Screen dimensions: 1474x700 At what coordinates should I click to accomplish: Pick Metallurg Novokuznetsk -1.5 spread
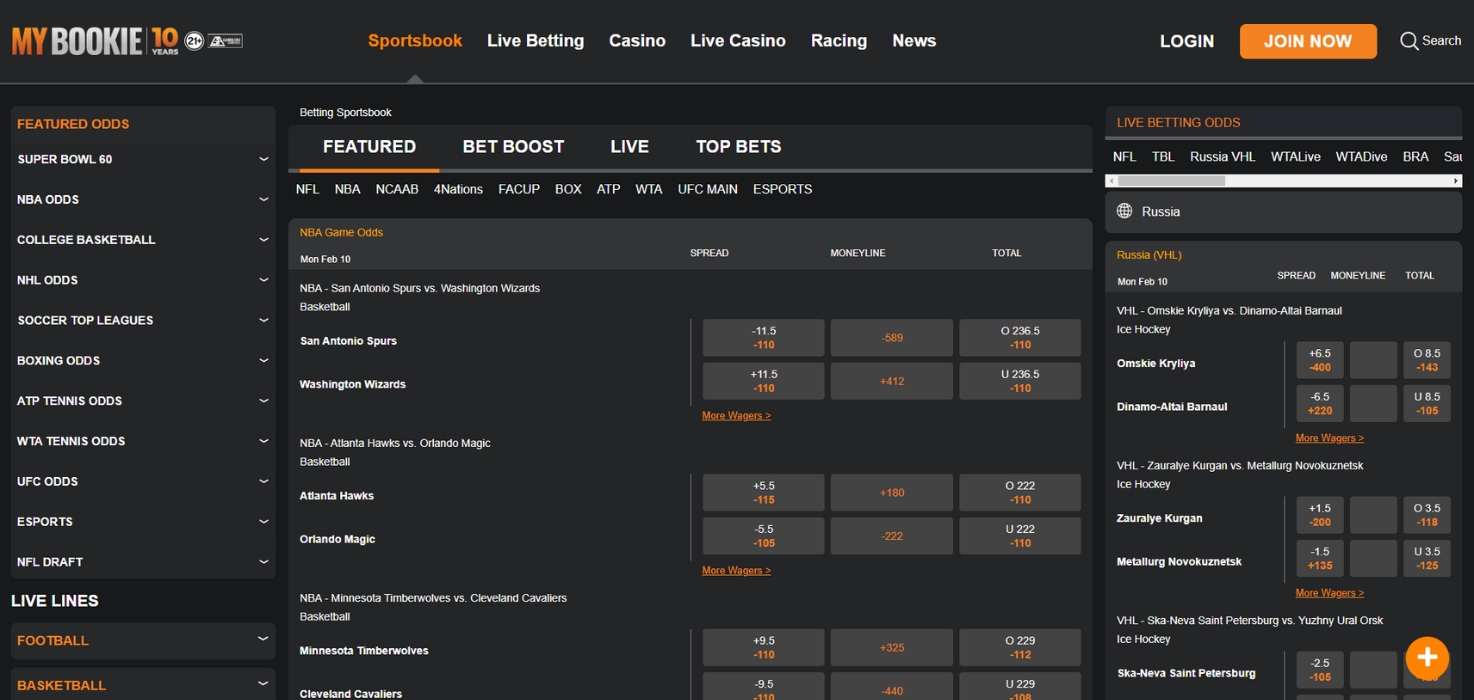pos(1320,558)
